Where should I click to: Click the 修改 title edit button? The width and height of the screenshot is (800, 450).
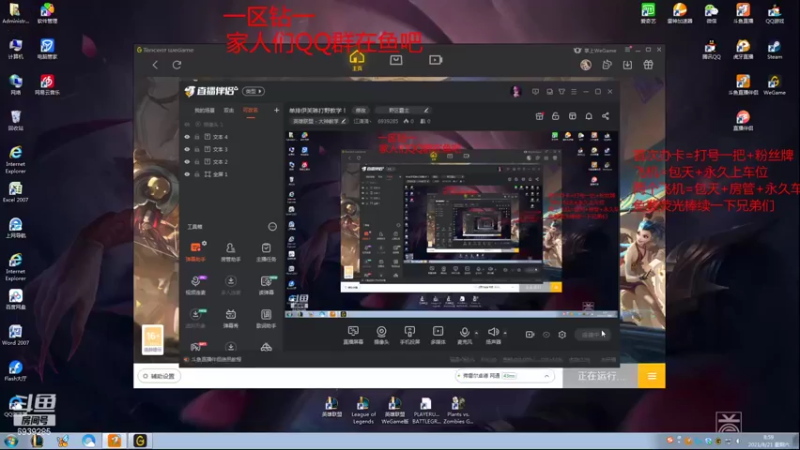[361, 110]
